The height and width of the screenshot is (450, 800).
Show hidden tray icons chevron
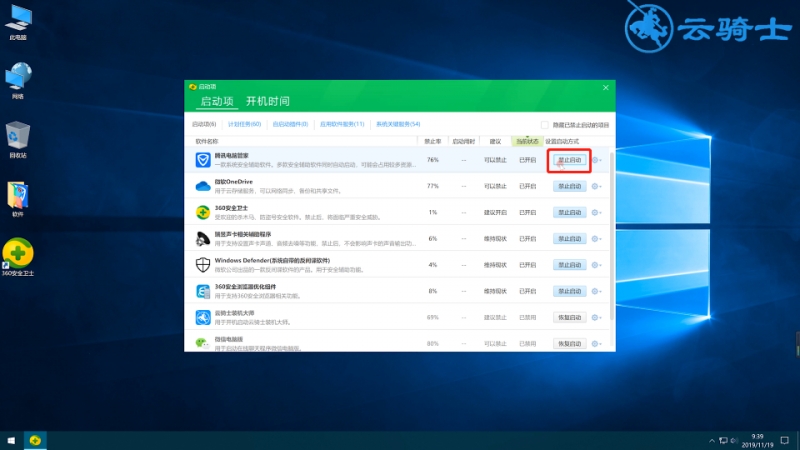click(712, 440)
